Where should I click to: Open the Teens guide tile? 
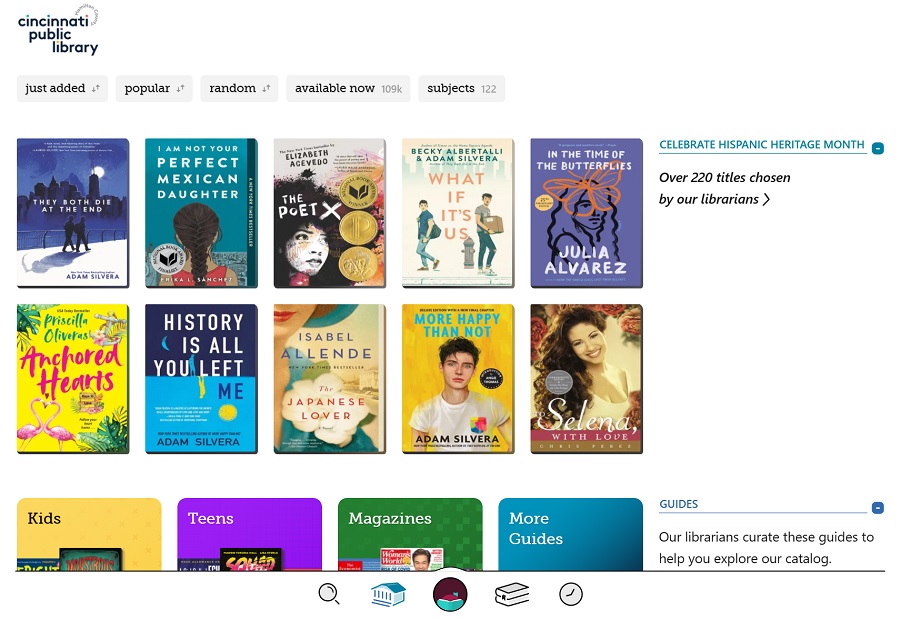pos(249,534)
